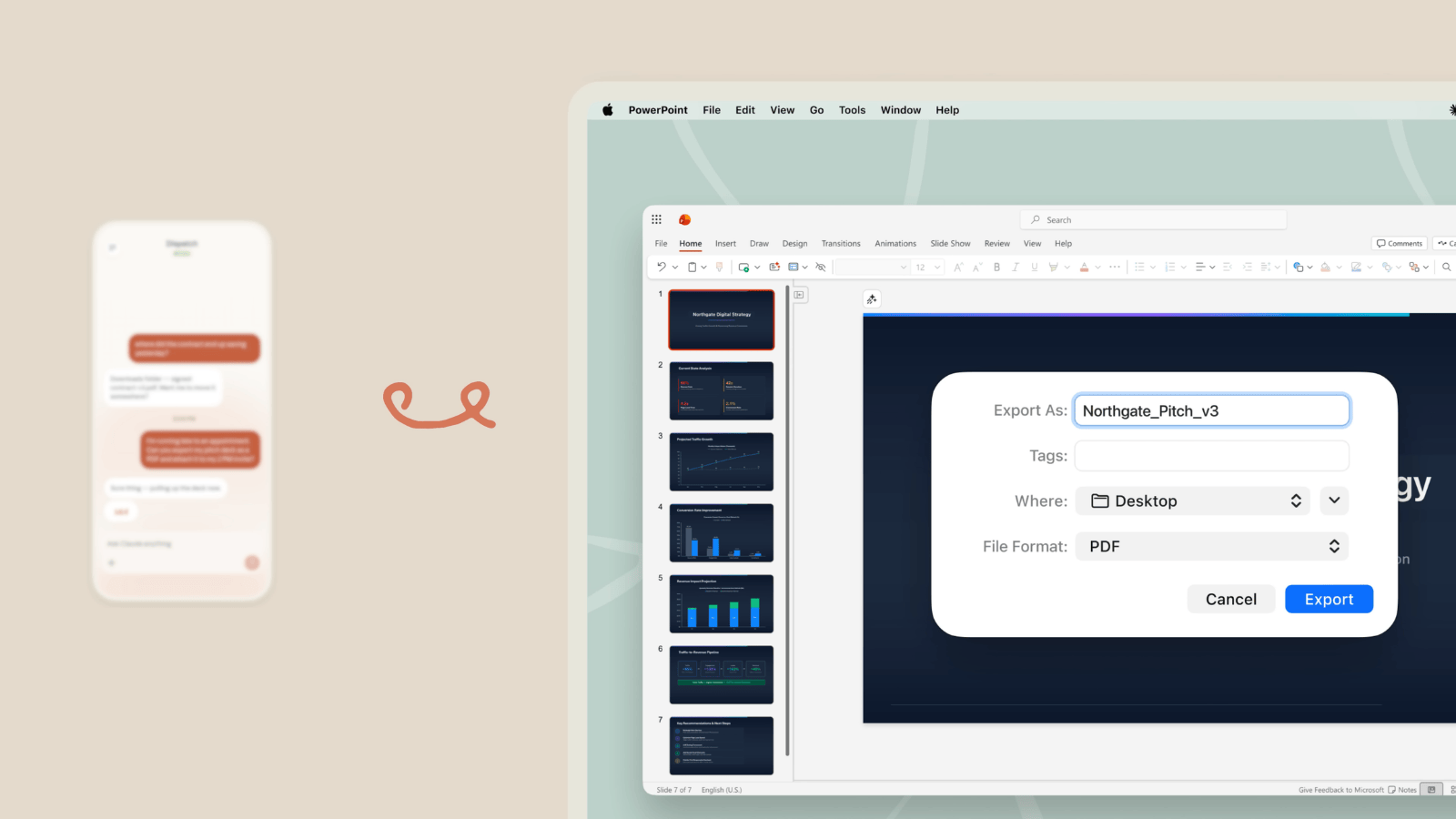Click the Undo arrow icon
Image resolution: width=1456 pixels, height=819 pixels.
tap(662, 267)
